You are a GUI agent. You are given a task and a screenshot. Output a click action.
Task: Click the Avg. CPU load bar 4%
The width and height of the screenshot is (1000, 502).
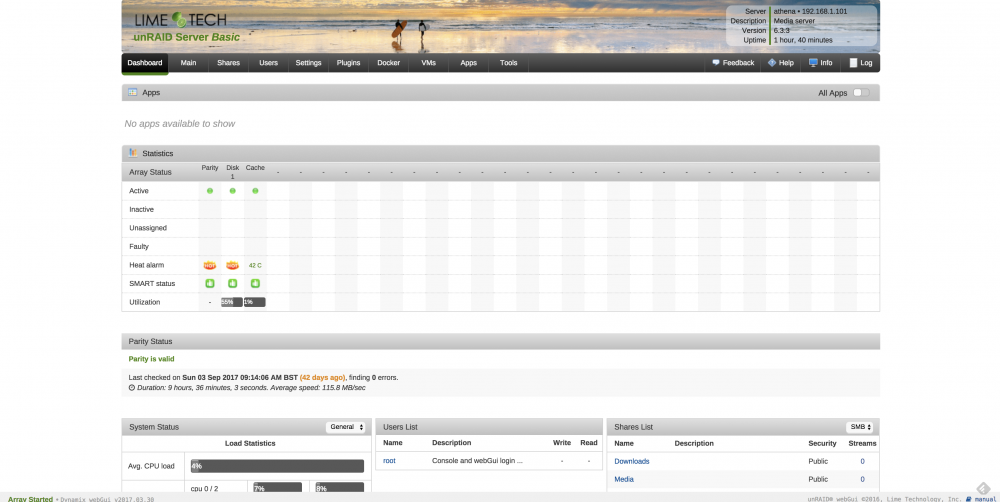(x=277, y=466)
